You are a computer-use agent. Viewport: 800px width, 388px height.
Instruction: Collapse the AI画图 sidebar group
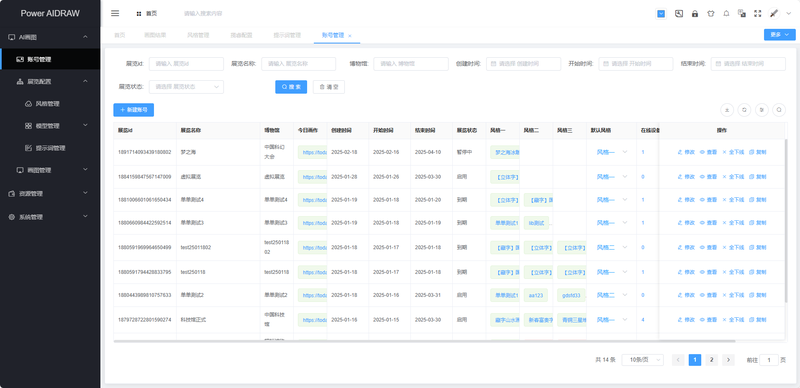(x=50, y=37)
